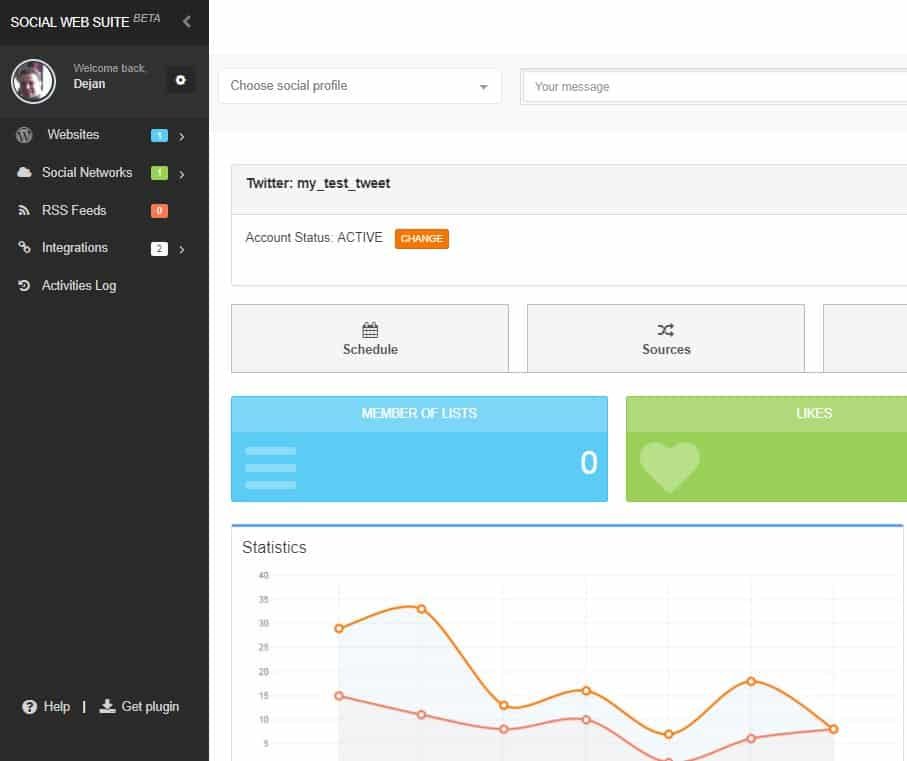Expand the Websites menu arrow
This screenshot has width=907, height=761.
[x=182, y=136]
